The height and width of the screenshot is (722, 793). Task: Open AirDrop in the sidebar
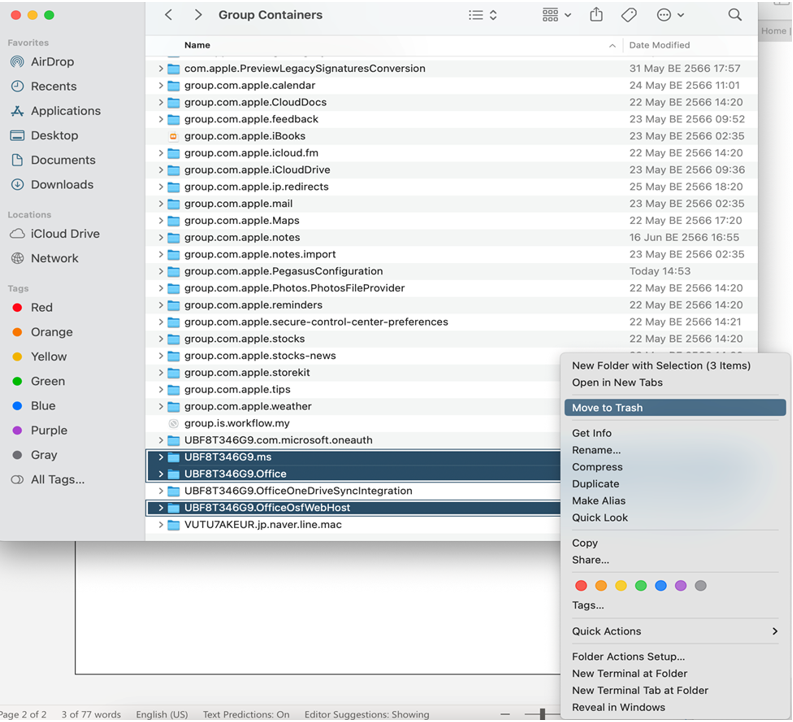[x=52, y=62]
